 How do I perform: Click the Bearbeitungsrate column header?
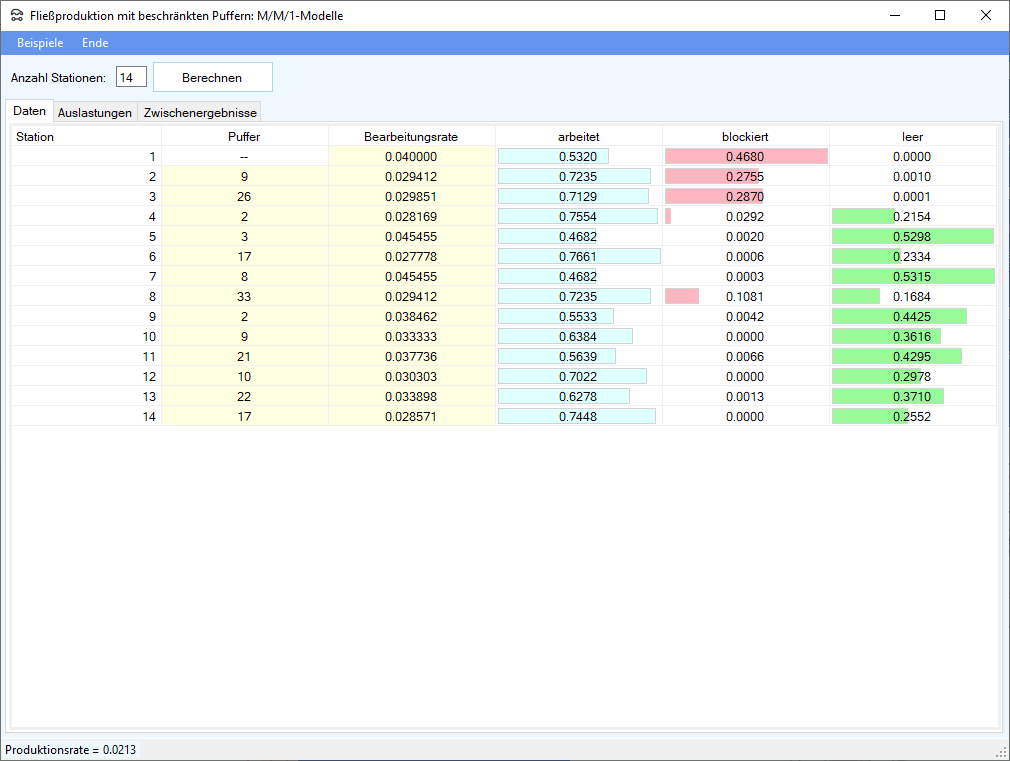411,137
